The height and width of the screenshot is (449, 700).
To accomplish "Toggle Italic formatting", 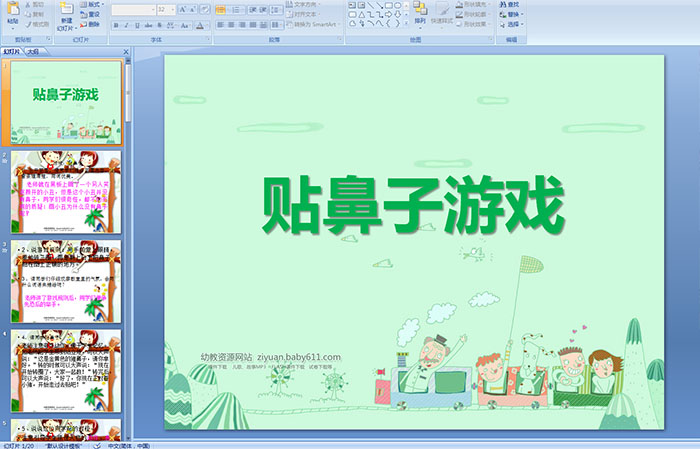I will pos(126,25).
